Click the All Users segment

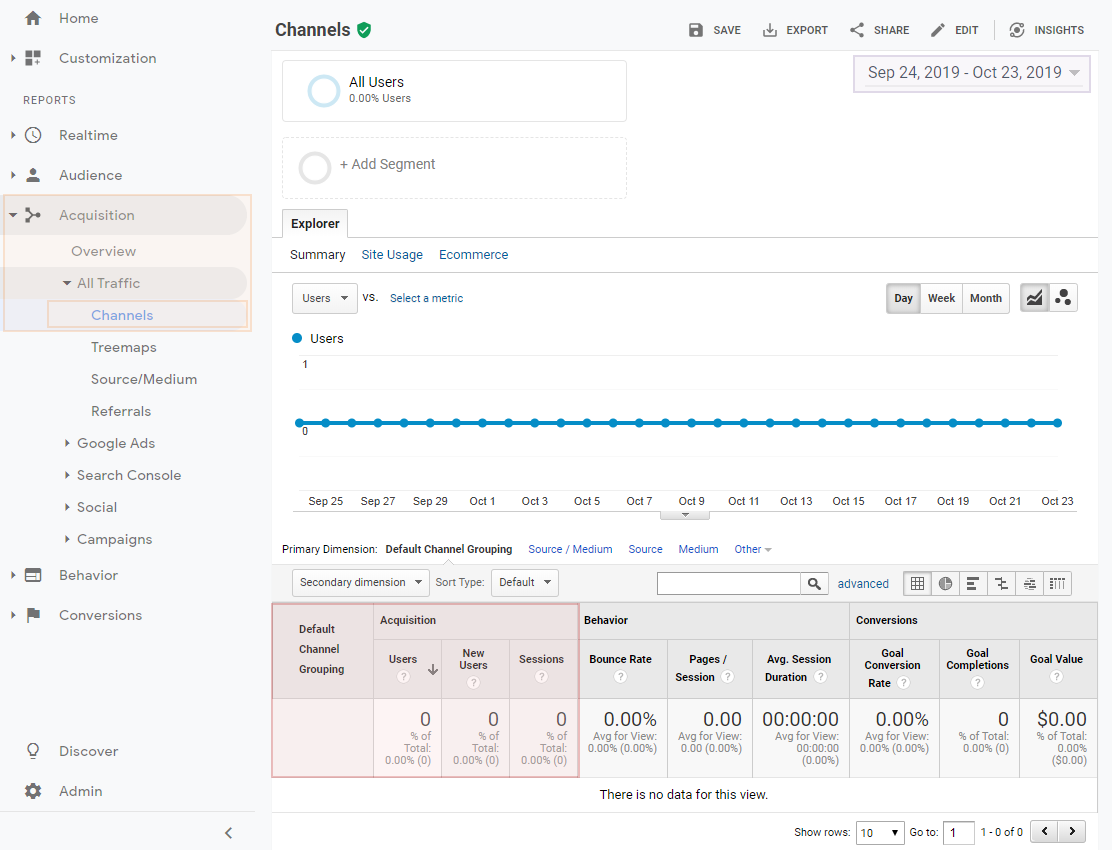click(x=454, y=91)
